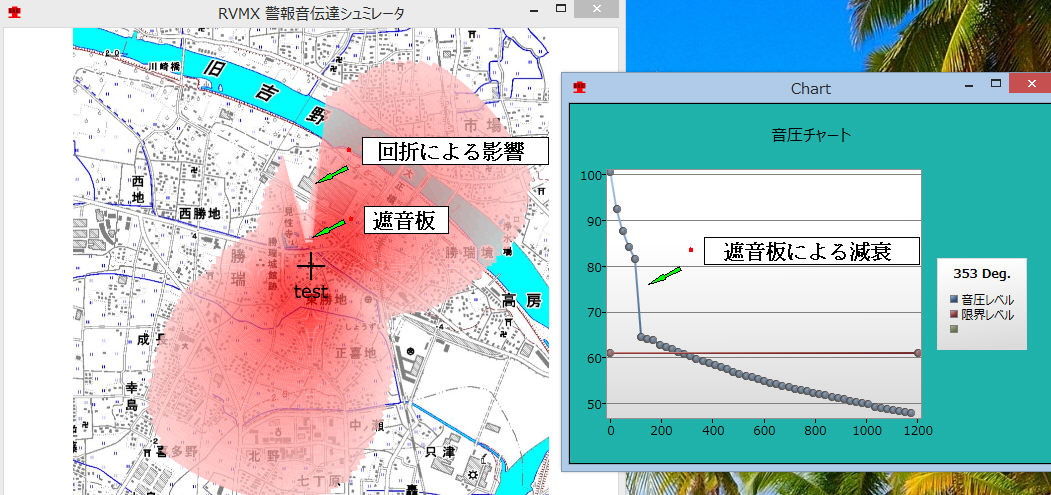The width and height of the screenshot is (1051, 495).
Task: Click green arrow beside 遮音板 label
Action: [x=328, y=229]
